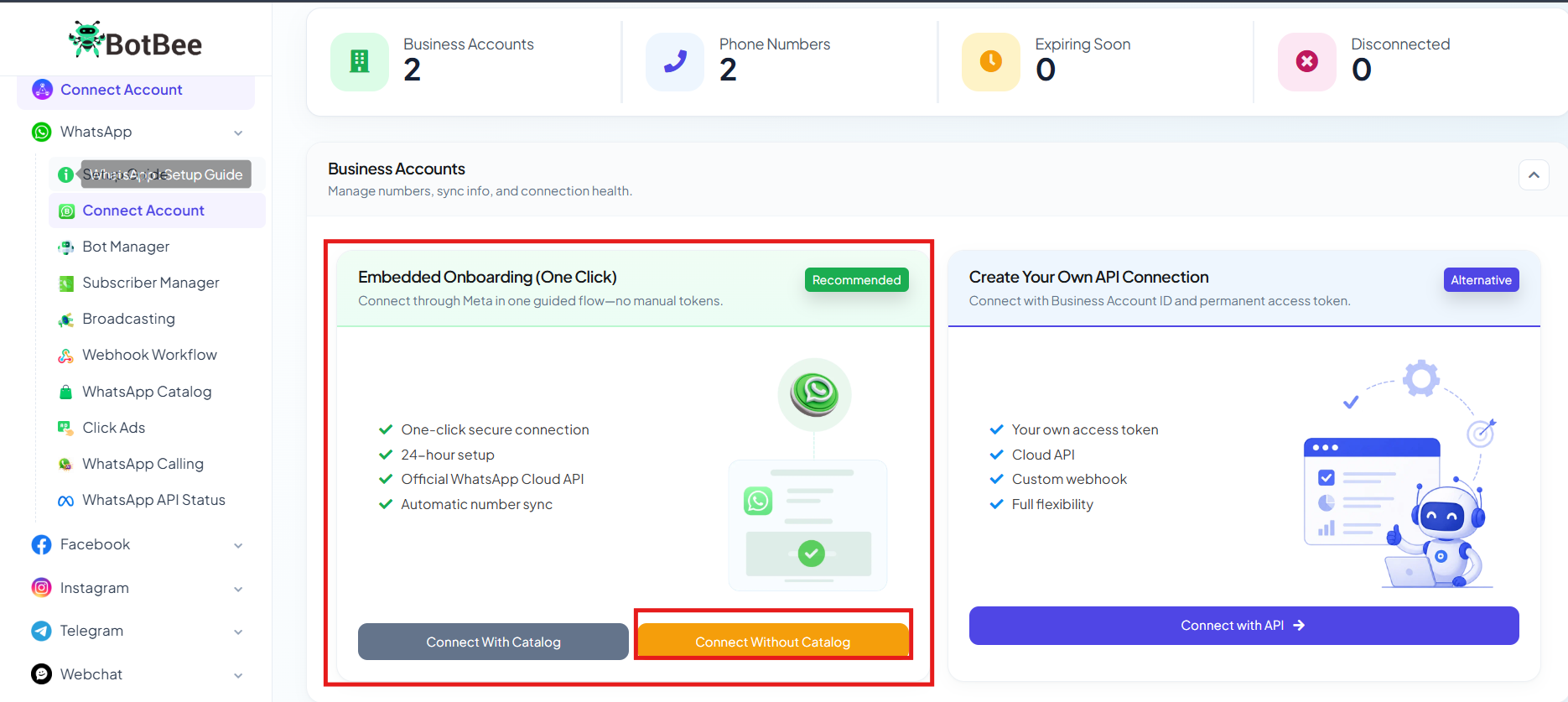This screenshot has width=1568, height=702.
Task: Click the Embedded Onboarding (One Click) heading
Action: (487, 277)
